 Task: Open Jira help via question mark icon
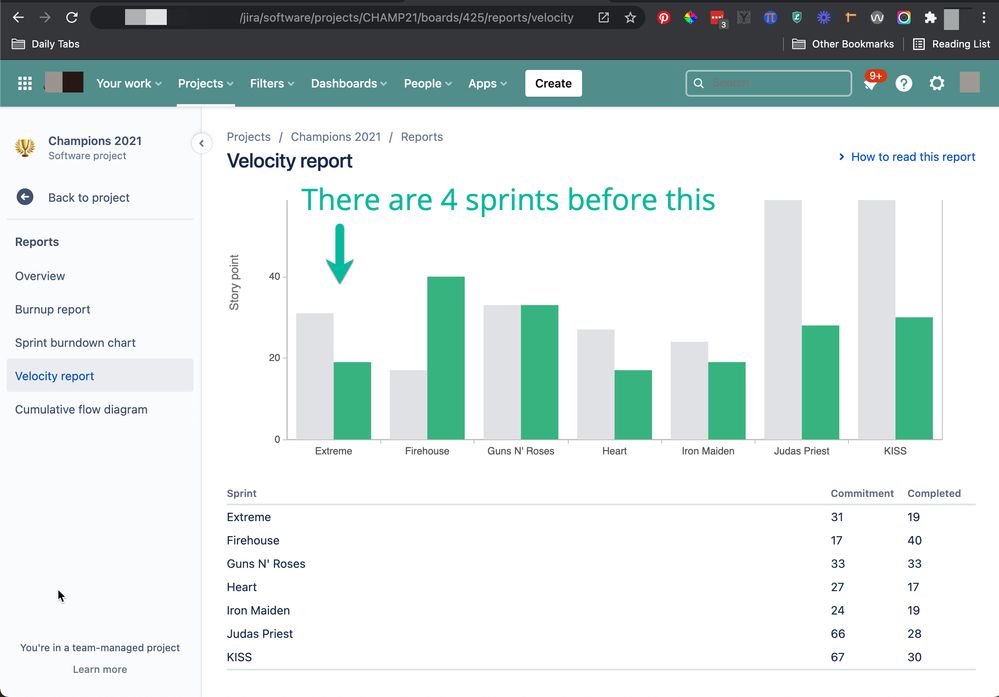903,83
